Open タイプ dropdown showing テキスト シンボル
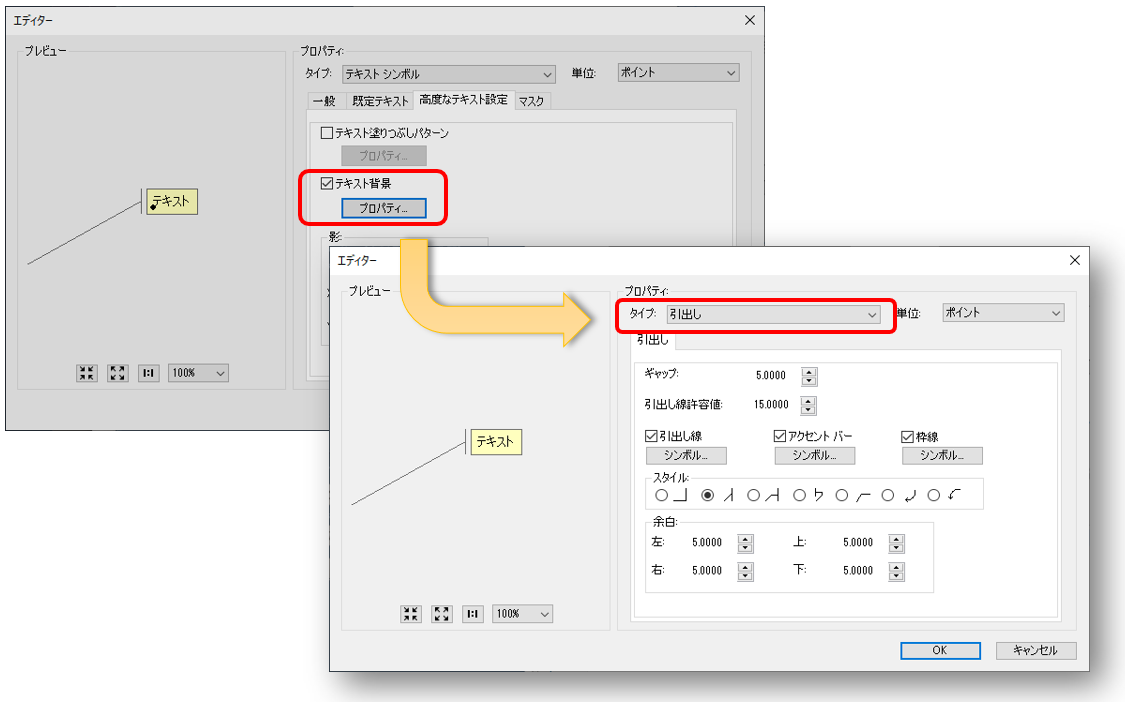 (x=448, y=74)
